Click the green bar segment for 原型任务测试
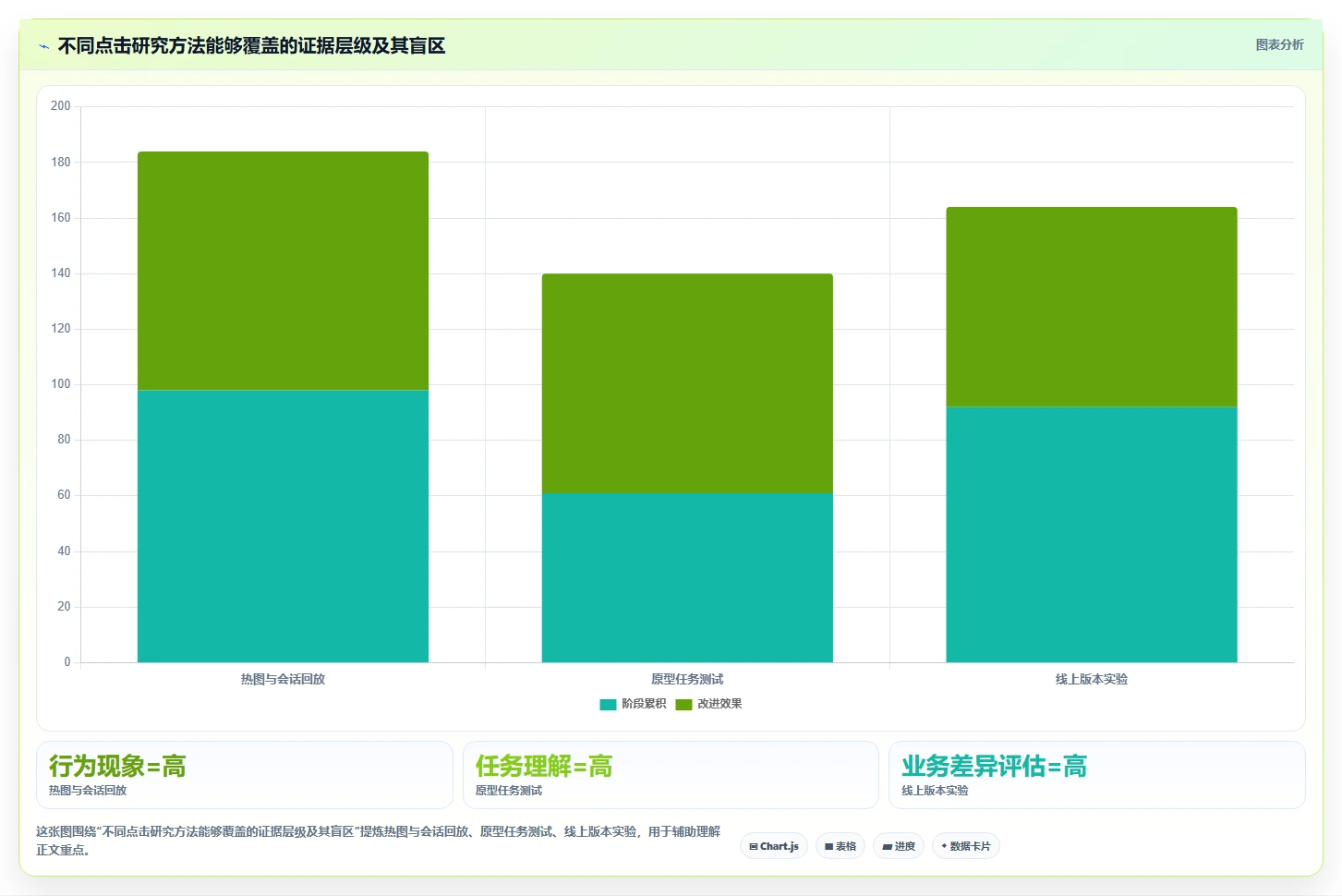Viewport: 1342px width, 896px height. [x=687, y=383]
